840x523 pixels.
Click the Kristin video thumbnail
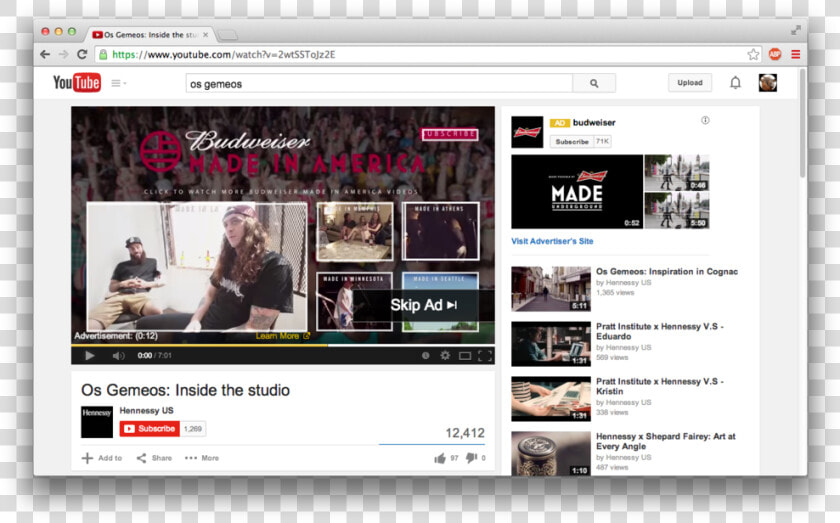tap(551, 399)
